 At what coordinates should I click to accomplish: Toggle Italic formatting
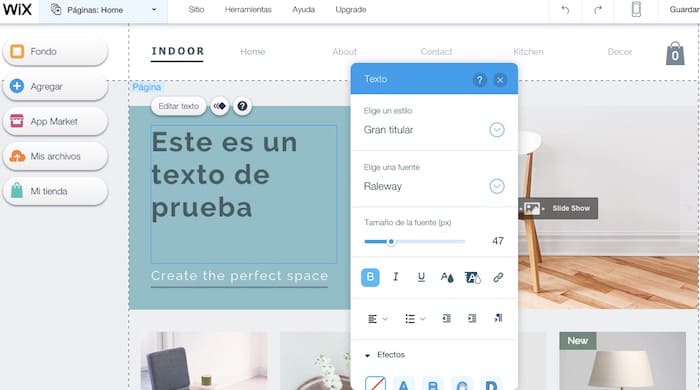(396, 277)
